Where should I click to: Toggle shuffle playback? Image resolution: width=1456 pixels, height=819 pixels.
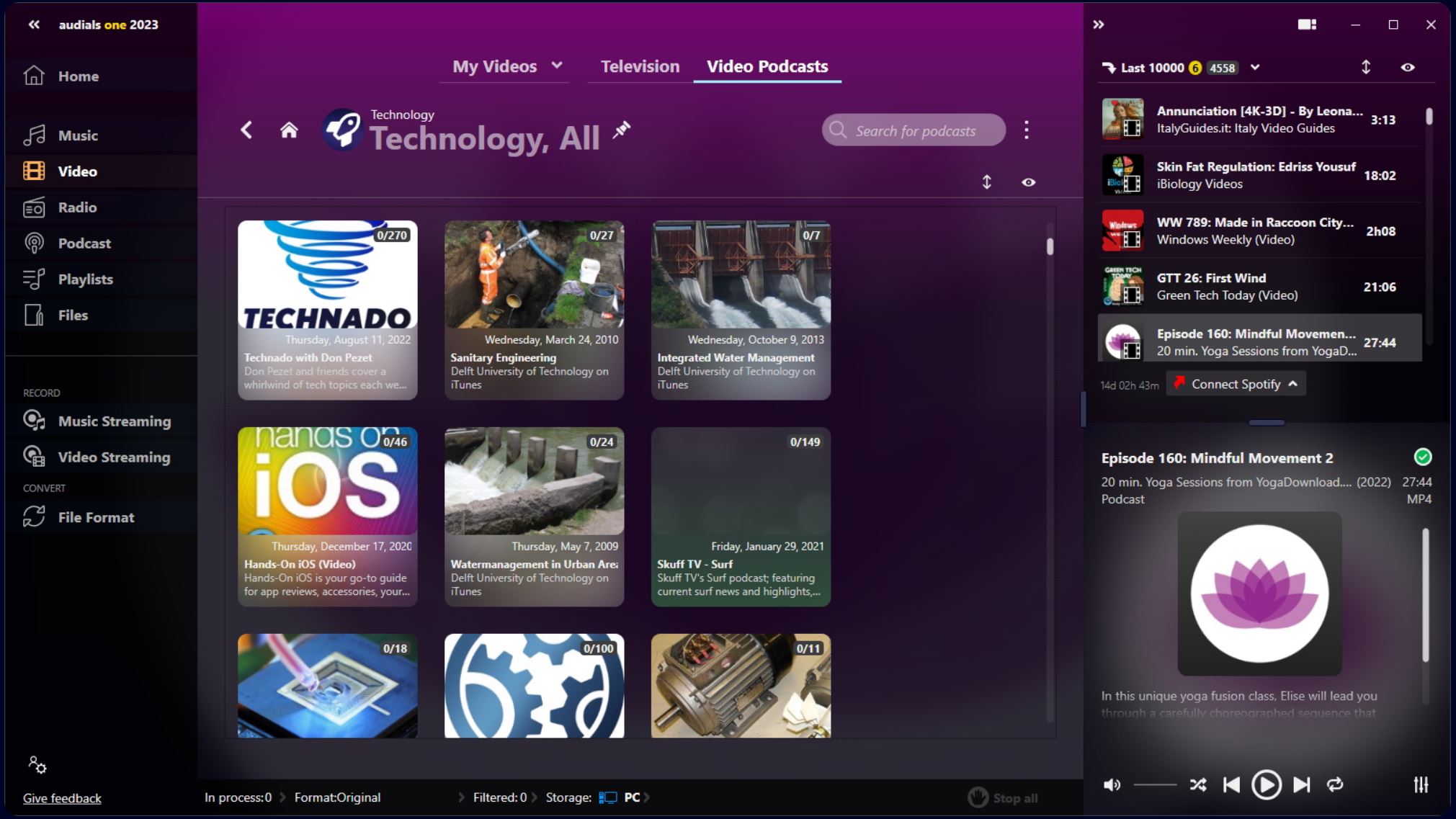(1198, 784)
